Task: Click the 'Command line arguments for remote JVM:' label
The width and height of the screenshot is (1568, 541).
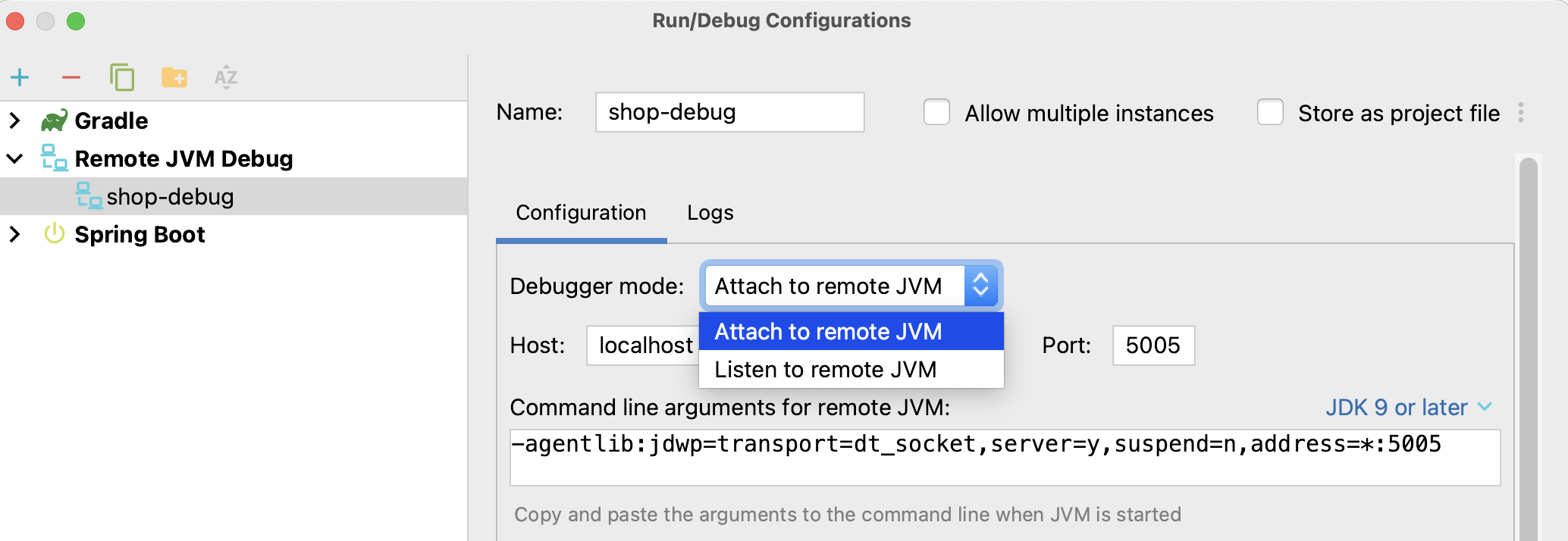Action: (729, 408)
